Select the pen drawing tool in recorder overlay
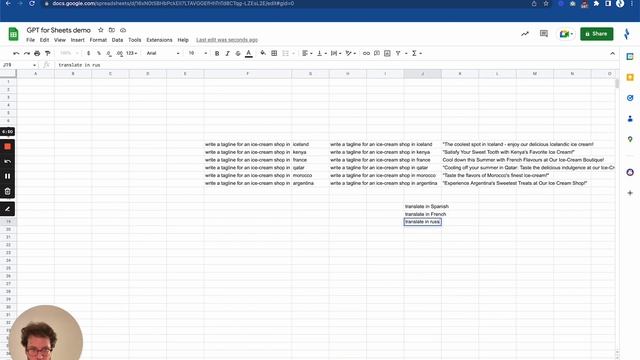Screen dimensions: 640x360 [x=7, y=209]
